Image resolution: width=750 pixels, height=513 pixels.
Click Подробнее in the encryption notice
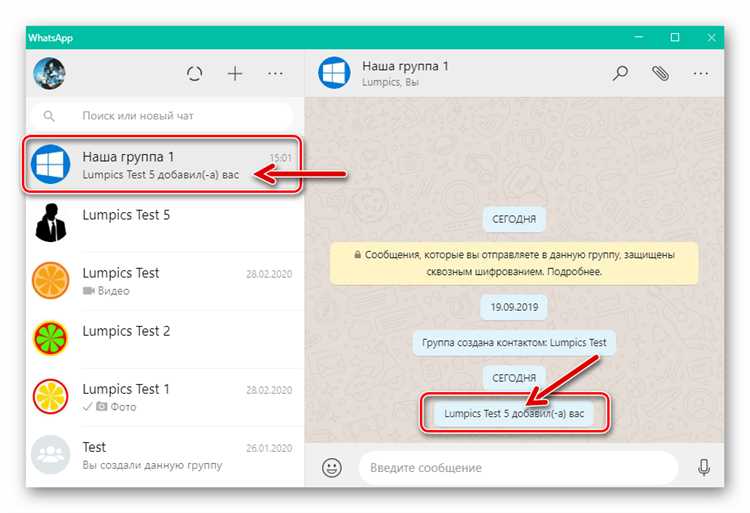point(574,272)
